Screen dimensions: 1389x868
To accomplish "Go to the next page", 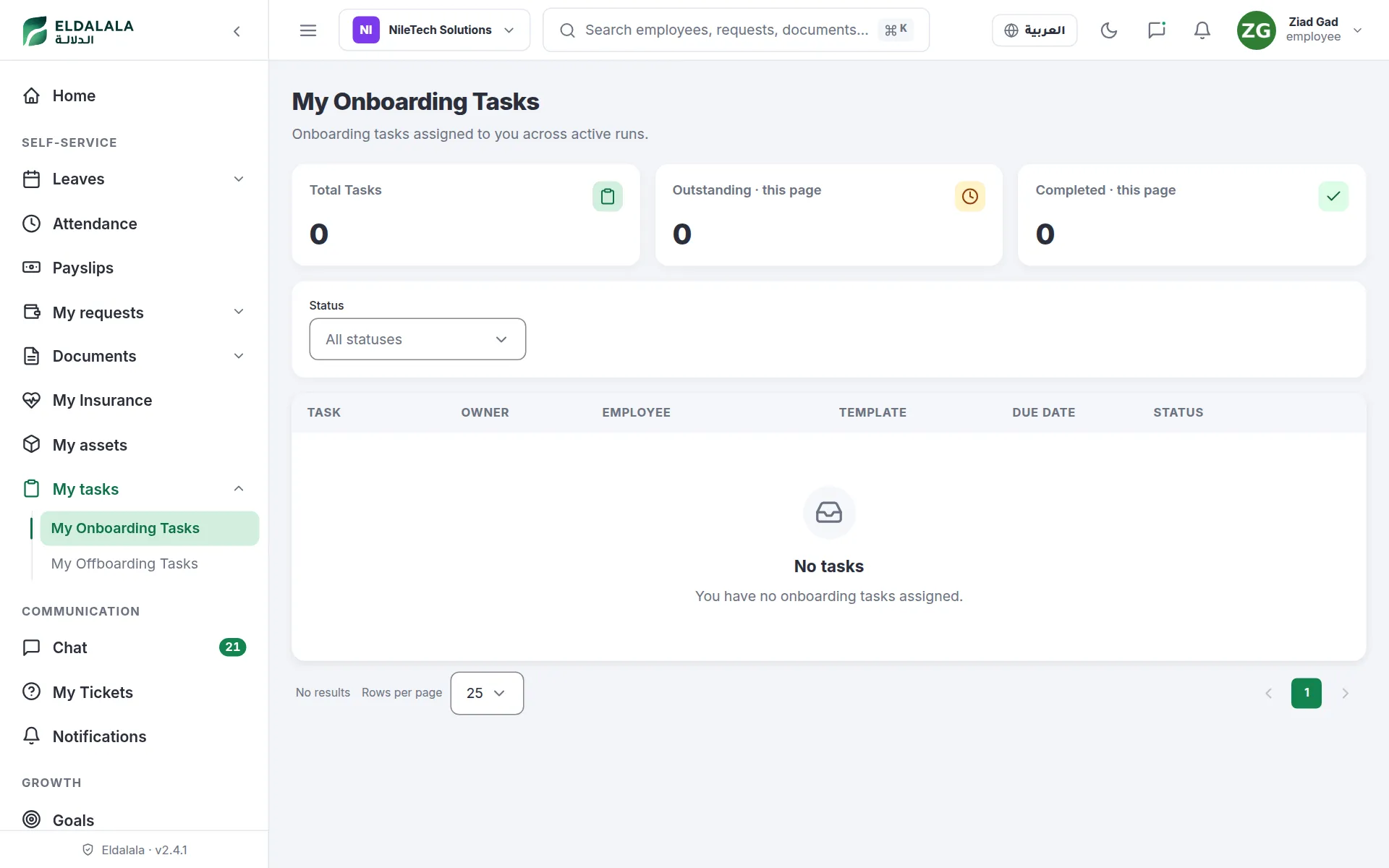I will point(1345,693).
